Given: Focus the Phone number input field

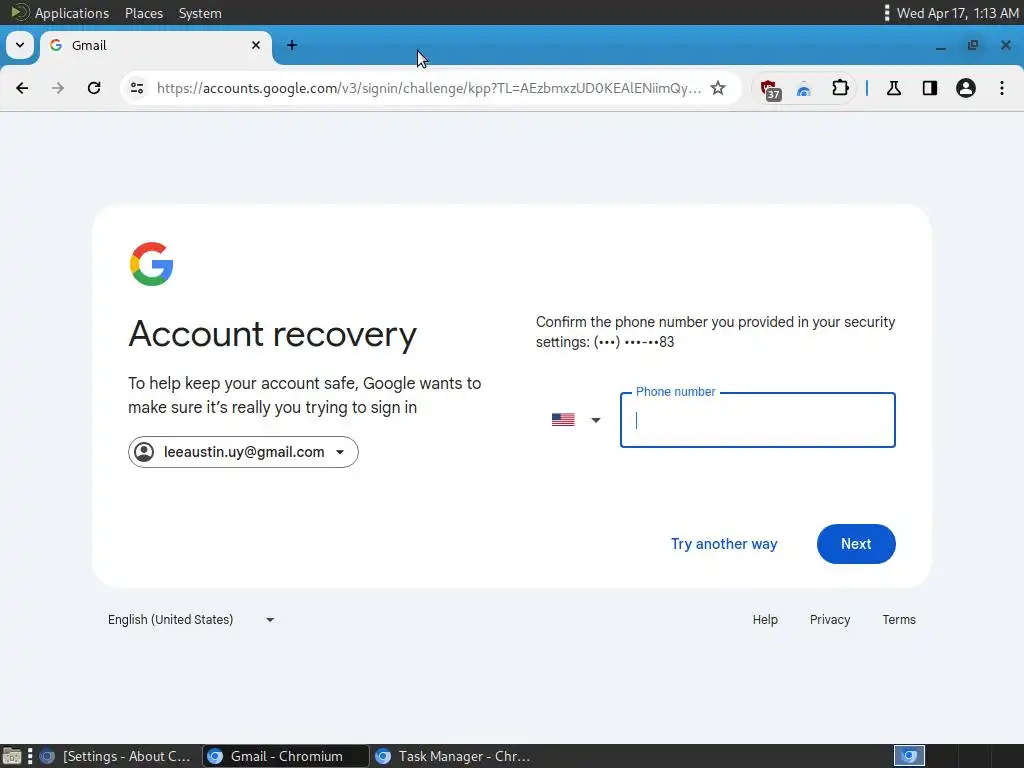Looking at the screenshot, I should tap(758, 420).
